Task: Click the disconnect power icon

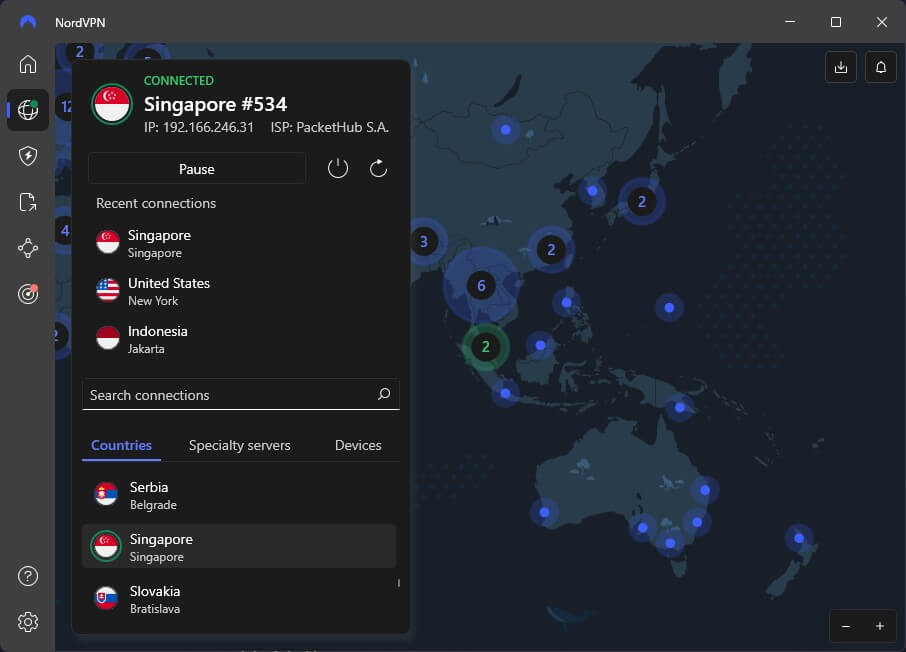Action: (x=338, y=169)
